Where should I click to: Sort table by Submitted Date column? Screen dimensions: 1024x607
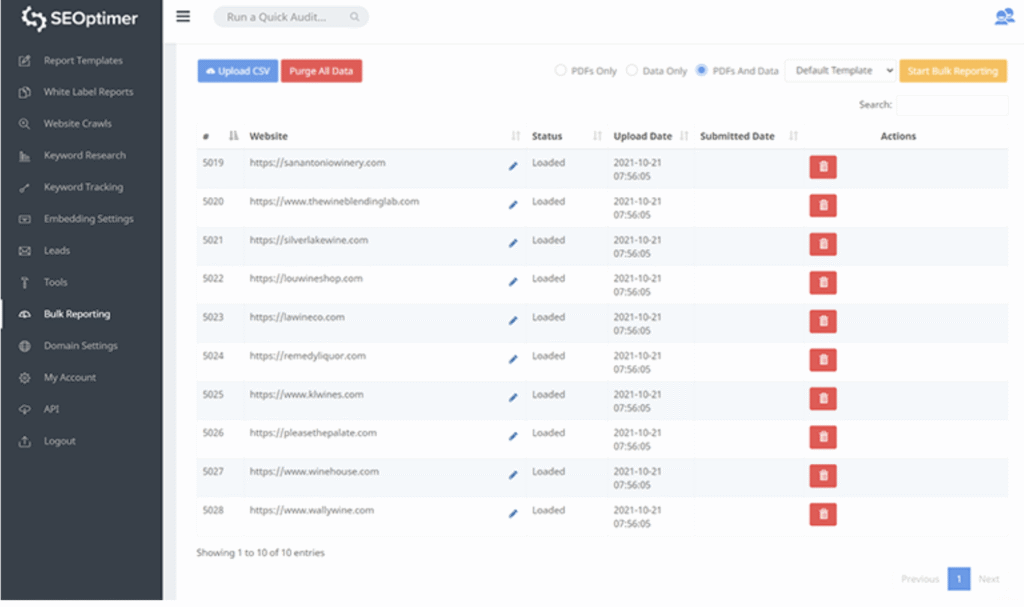click(x=748, y=136)
